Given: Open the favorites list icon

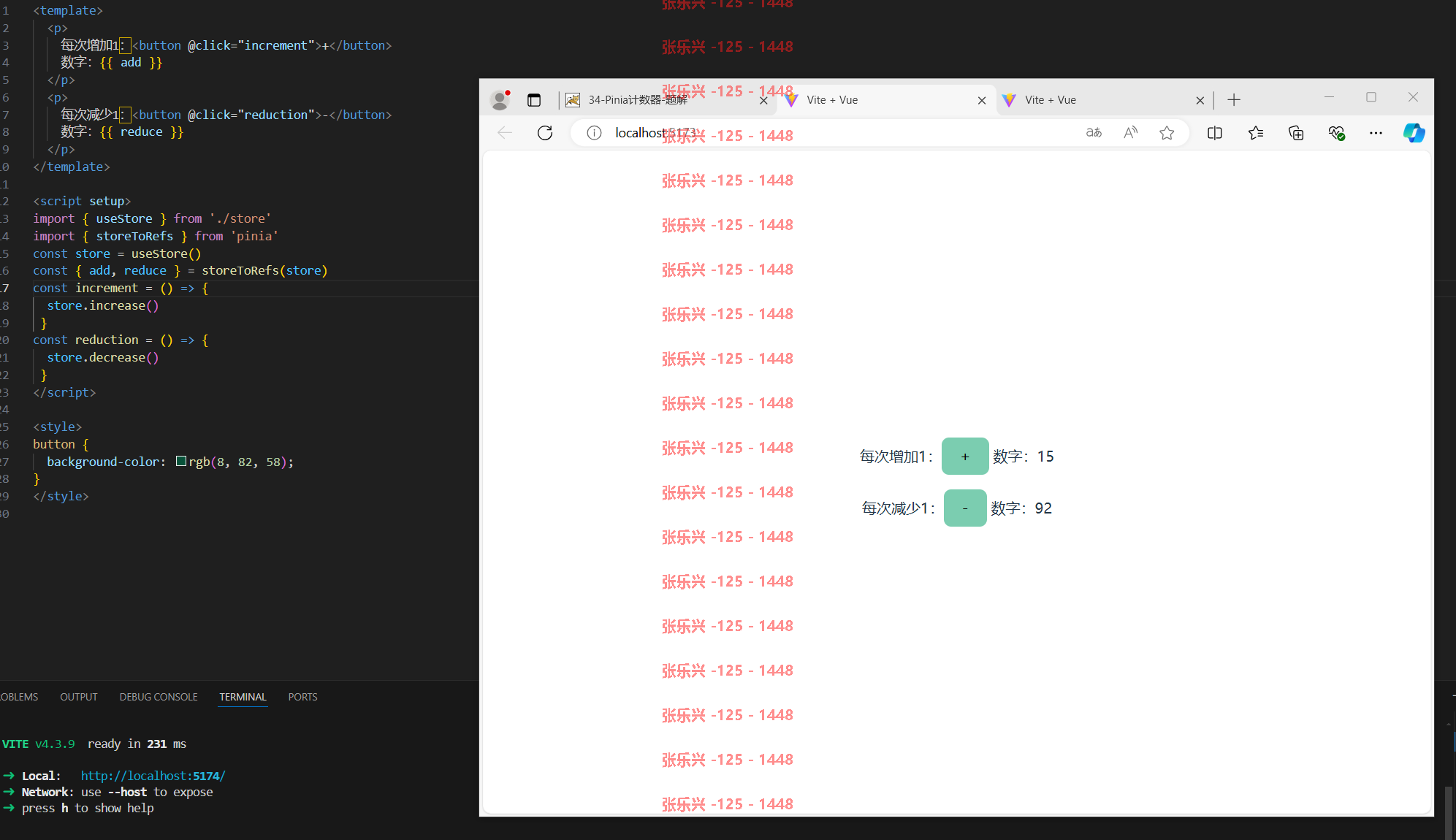Looking at the screenshot, I should pos(1256,133).
